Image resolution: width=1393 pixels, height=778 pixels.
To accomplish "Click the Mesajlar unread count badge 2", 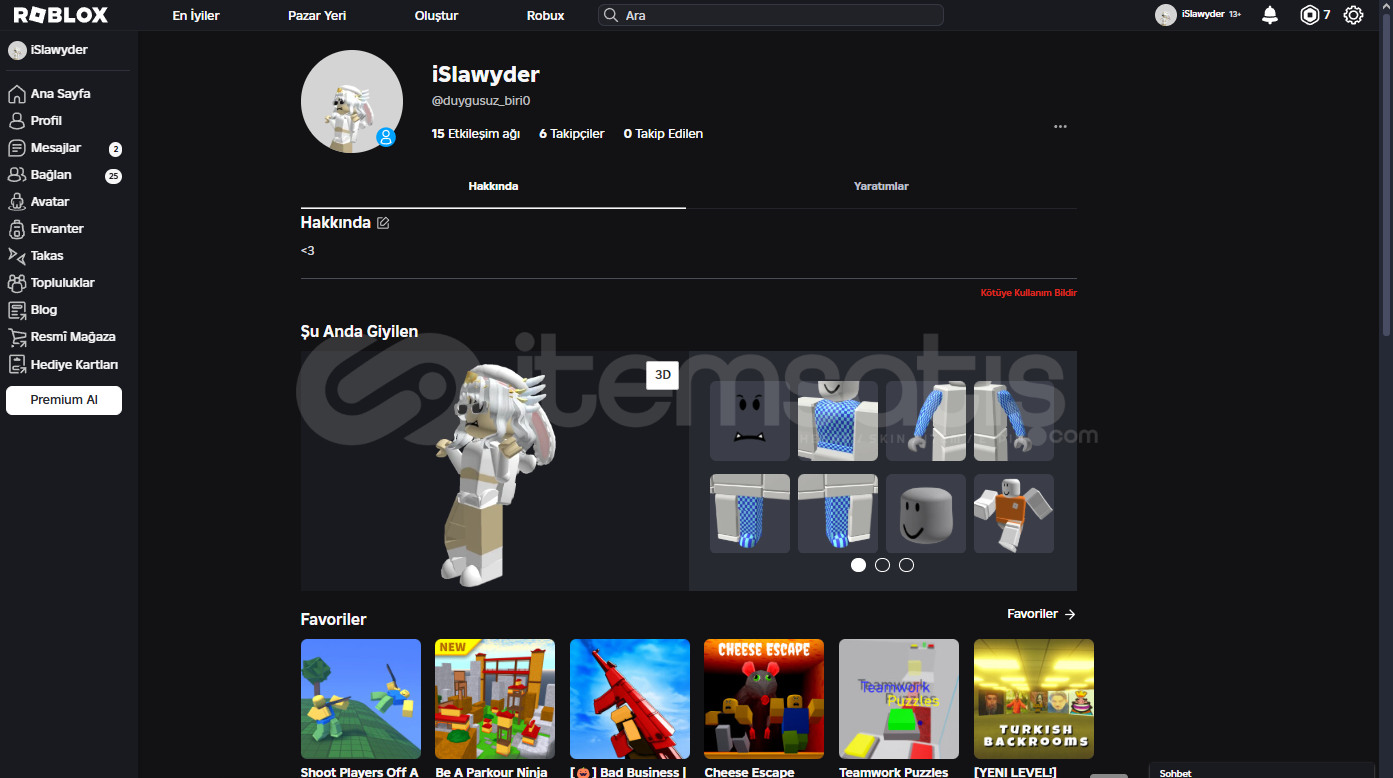I will 115,149.
